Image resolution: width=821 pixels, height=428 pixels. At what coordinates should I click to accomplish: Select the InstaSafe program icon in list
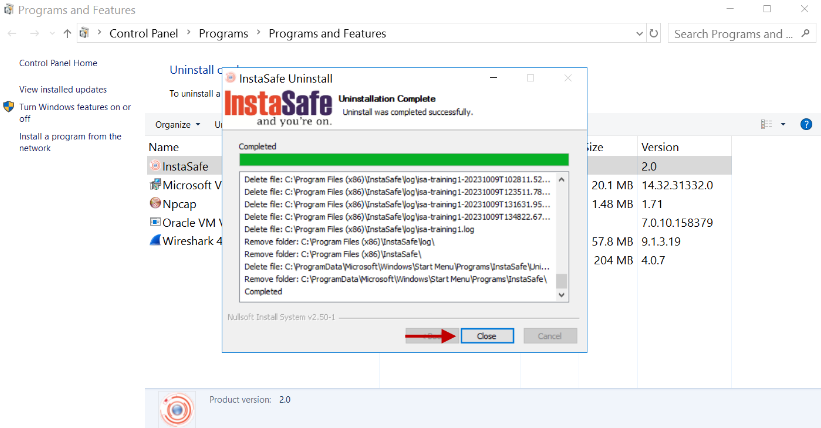tap(155, 166)
